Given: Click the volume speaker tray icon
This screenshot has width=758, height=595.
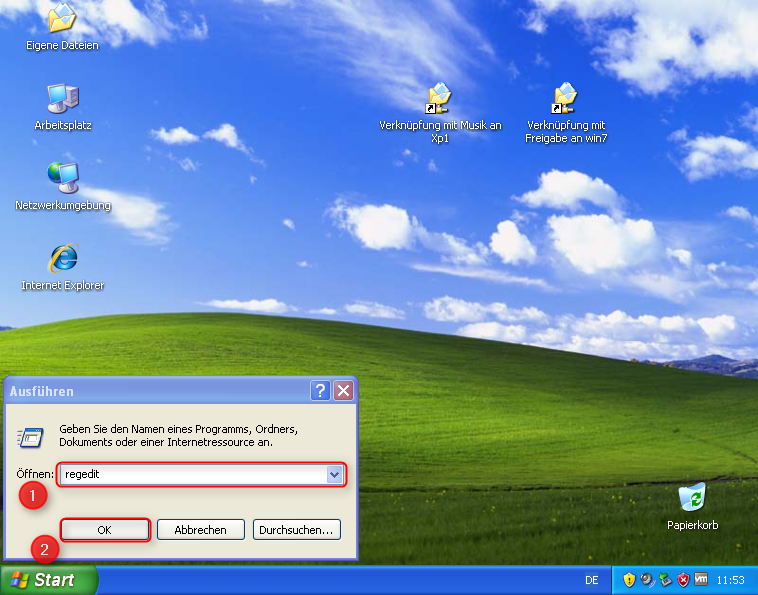Looking at the screenshot, I should point(647,579).
